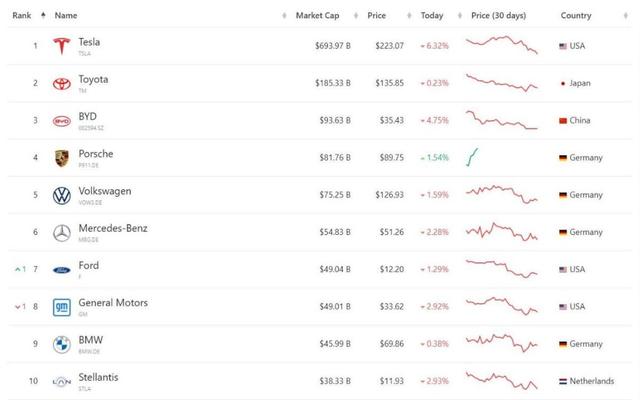This screenshot has height=400, width=640.
Task: Click the Mercedes-Benz star icon
Action: click(x=61, y=233)
